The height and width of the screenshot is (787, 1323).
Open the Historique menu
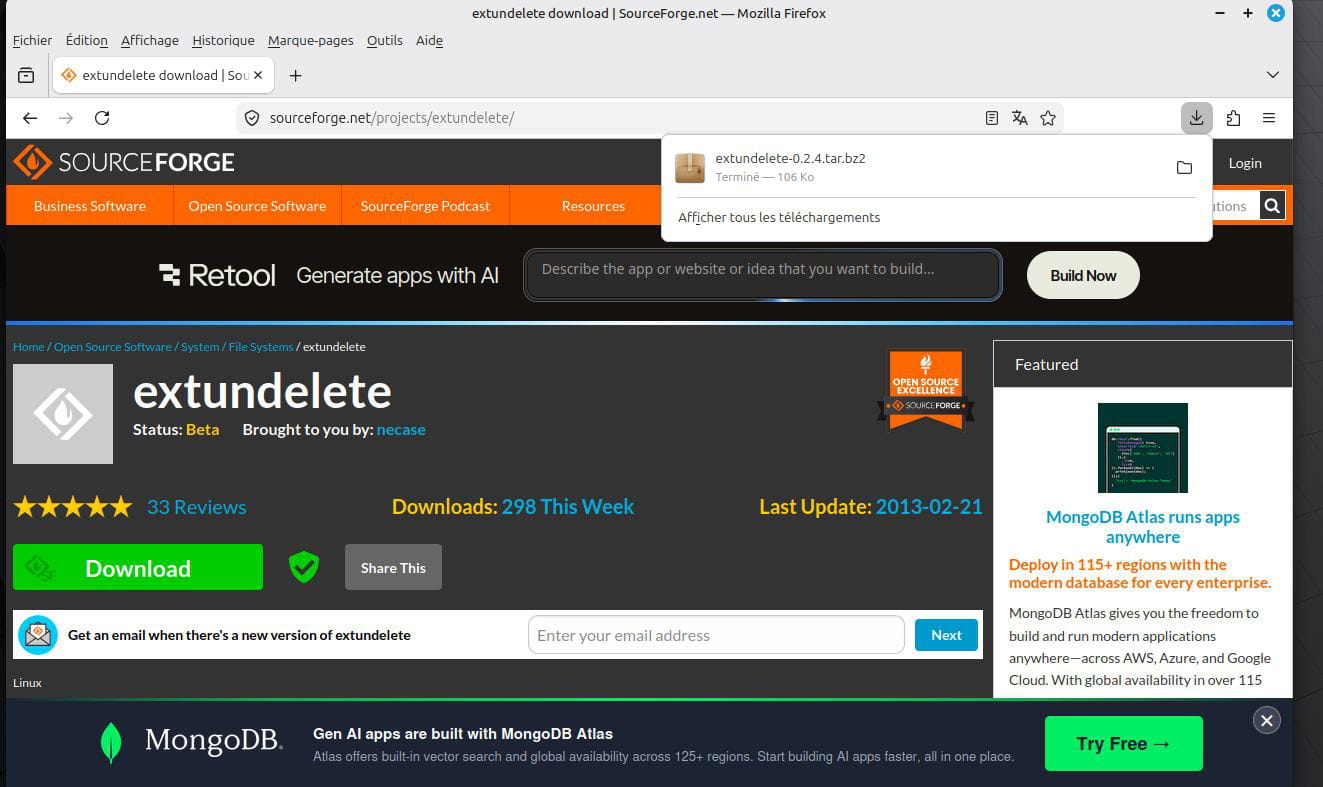coord(223,40)
